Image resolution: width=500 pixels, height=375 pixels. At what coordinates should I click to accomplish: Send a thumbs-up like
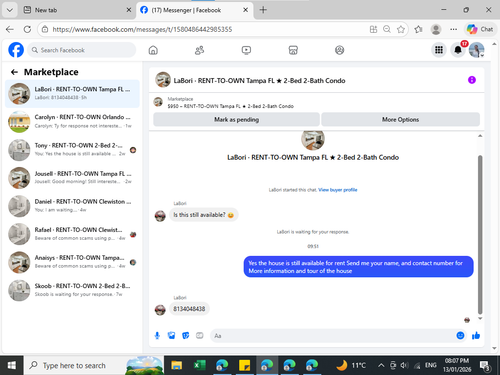(x=476, y=335)
